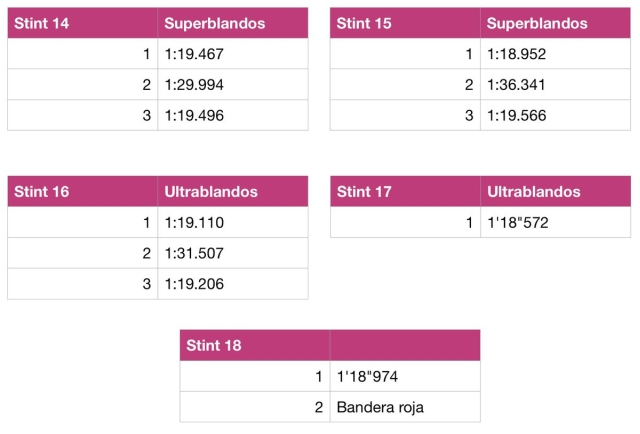Select the lap time 1:18.952
The width and height of the screenshot is (640, 434).
coord(556,54)
